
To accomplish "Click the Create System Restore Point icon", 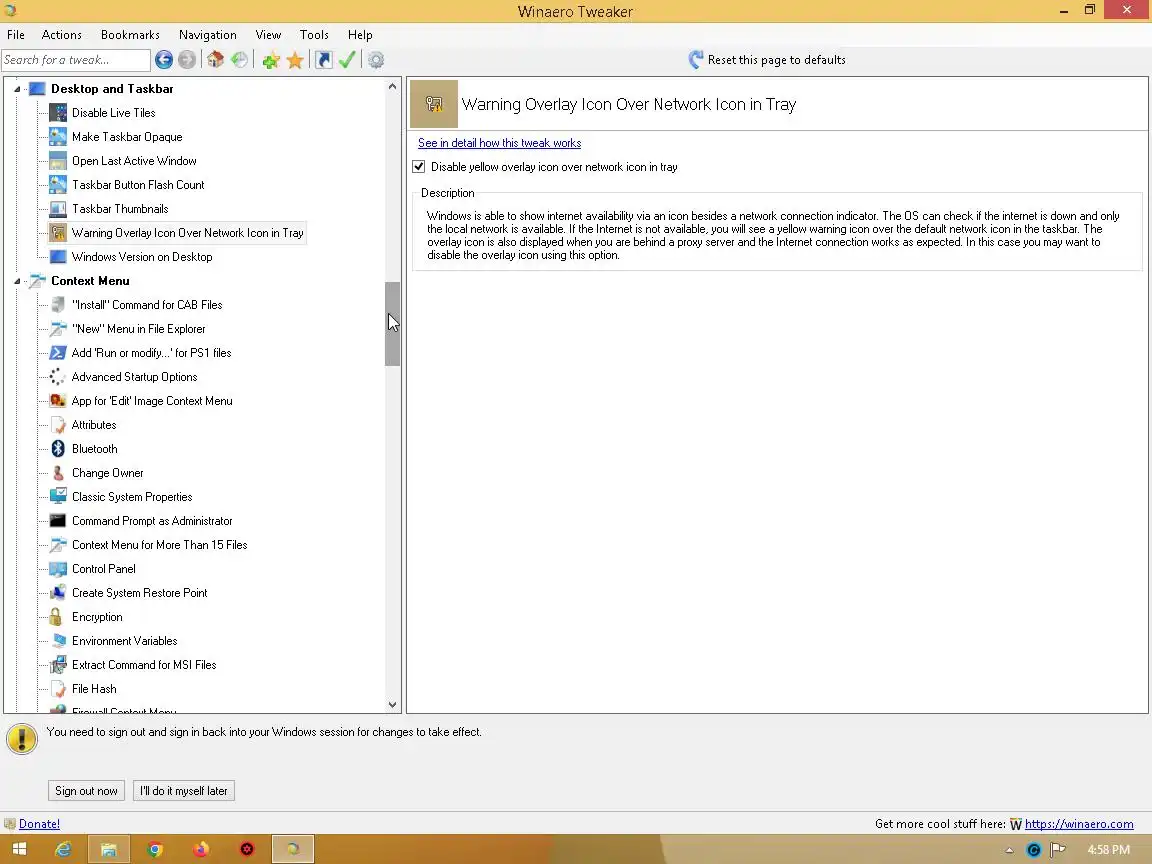I will click(x=58, y=593).
